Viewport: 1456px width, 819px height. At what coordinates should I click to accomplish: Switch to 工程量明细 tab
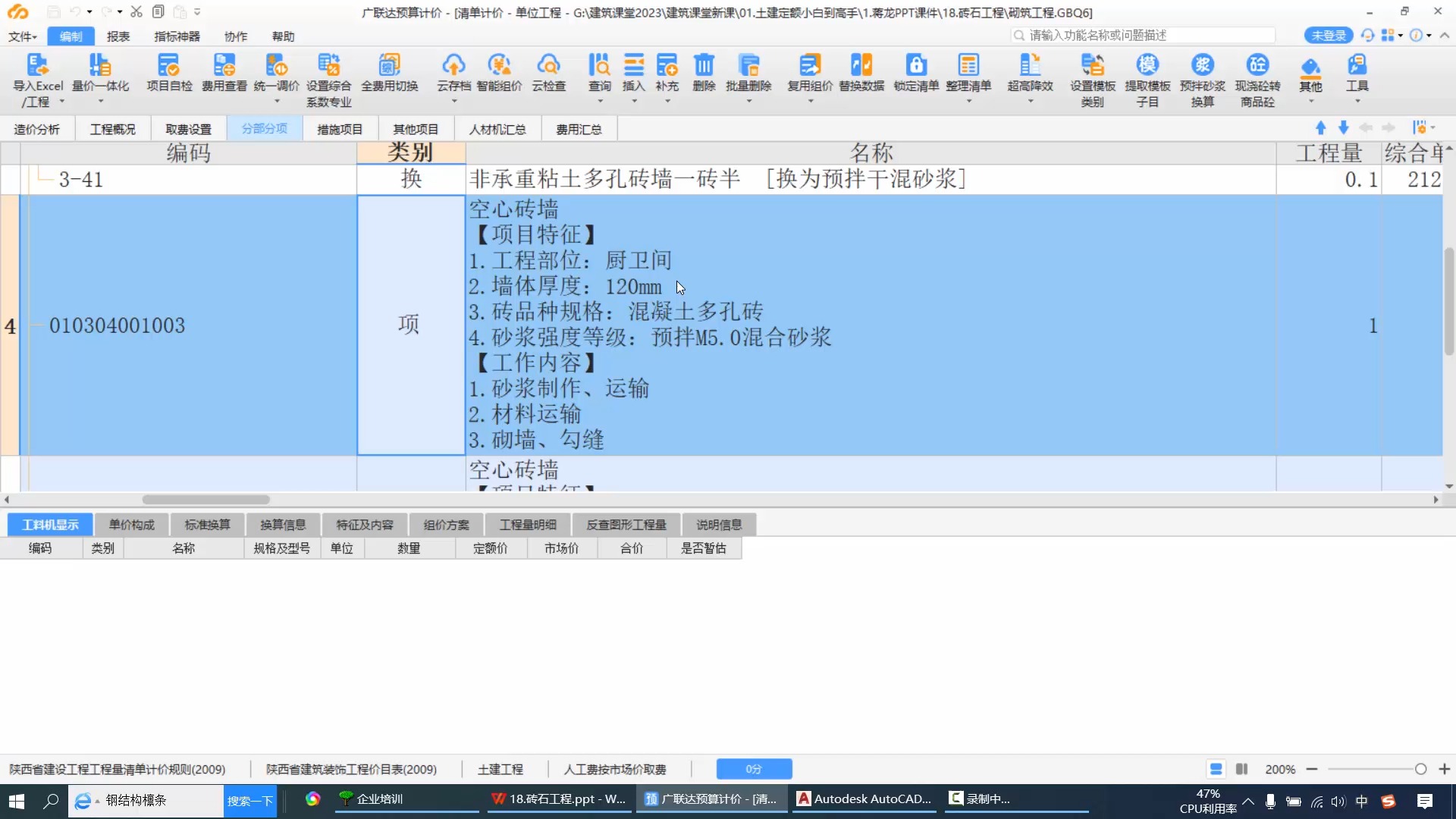coord(528,524)
